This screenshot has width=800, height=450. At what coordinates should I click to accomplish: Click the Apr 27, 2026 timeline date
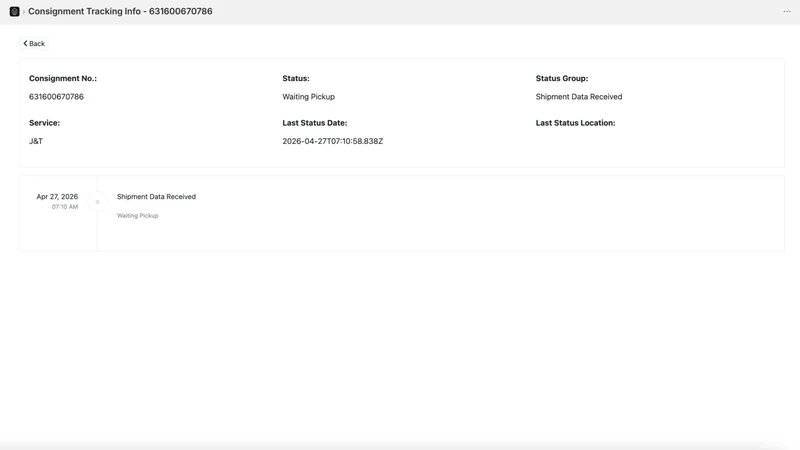click(x=57, y=196)
